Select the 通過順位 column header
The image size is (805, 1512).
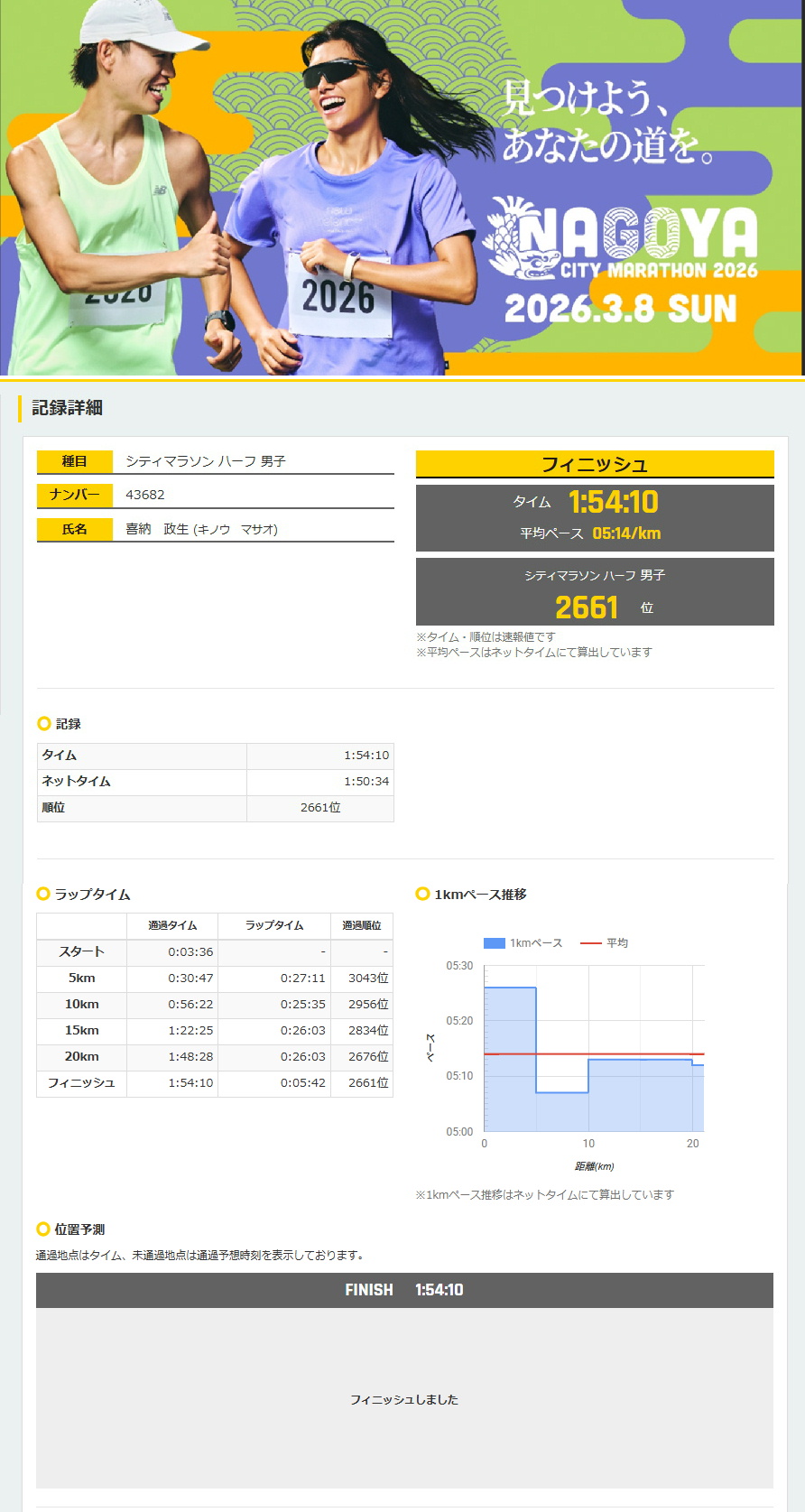pos(361,925)
